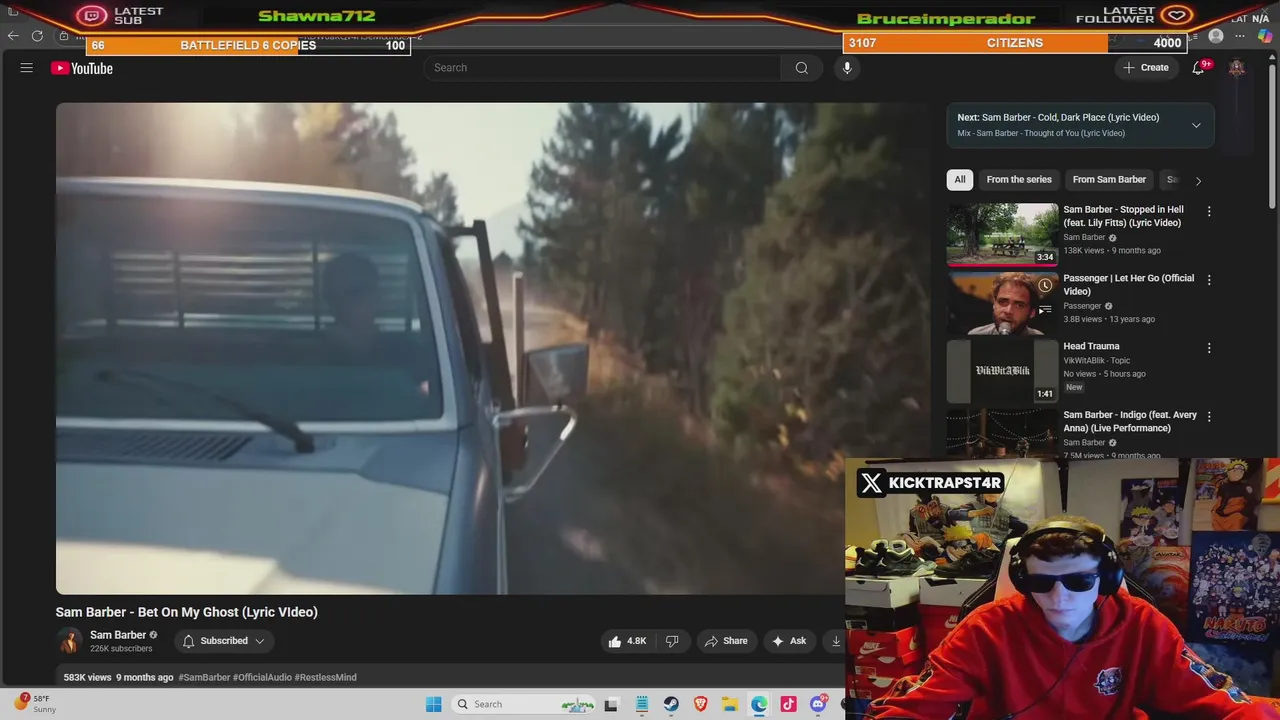Select the All filter chip
Image resolution: width=1280 pixels, height=720 pixels.
tap(960, 180)
